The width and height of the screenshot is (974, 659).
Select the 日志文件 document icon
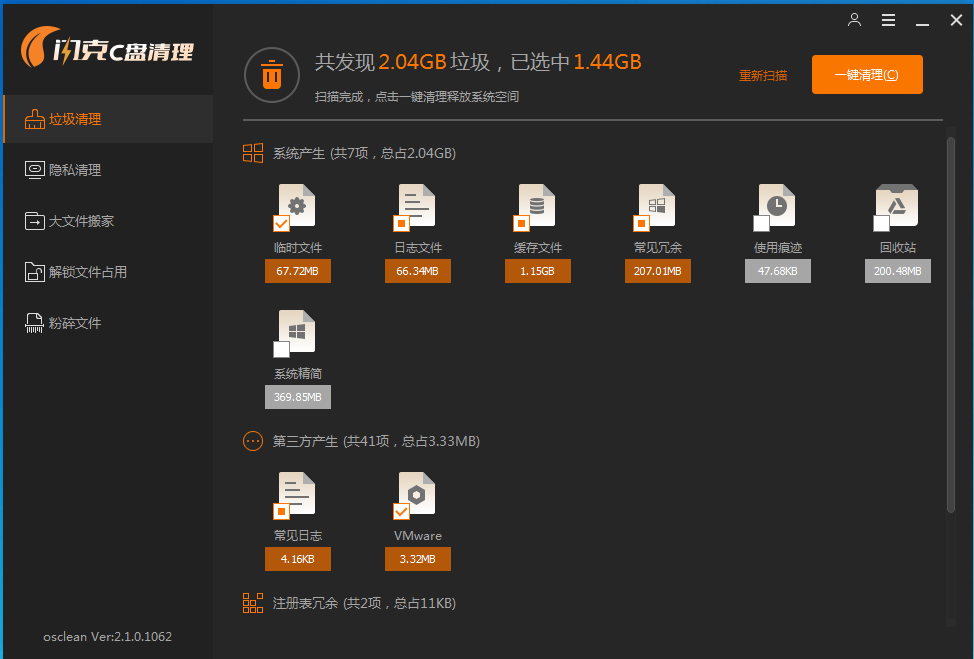tap(417, 204)
